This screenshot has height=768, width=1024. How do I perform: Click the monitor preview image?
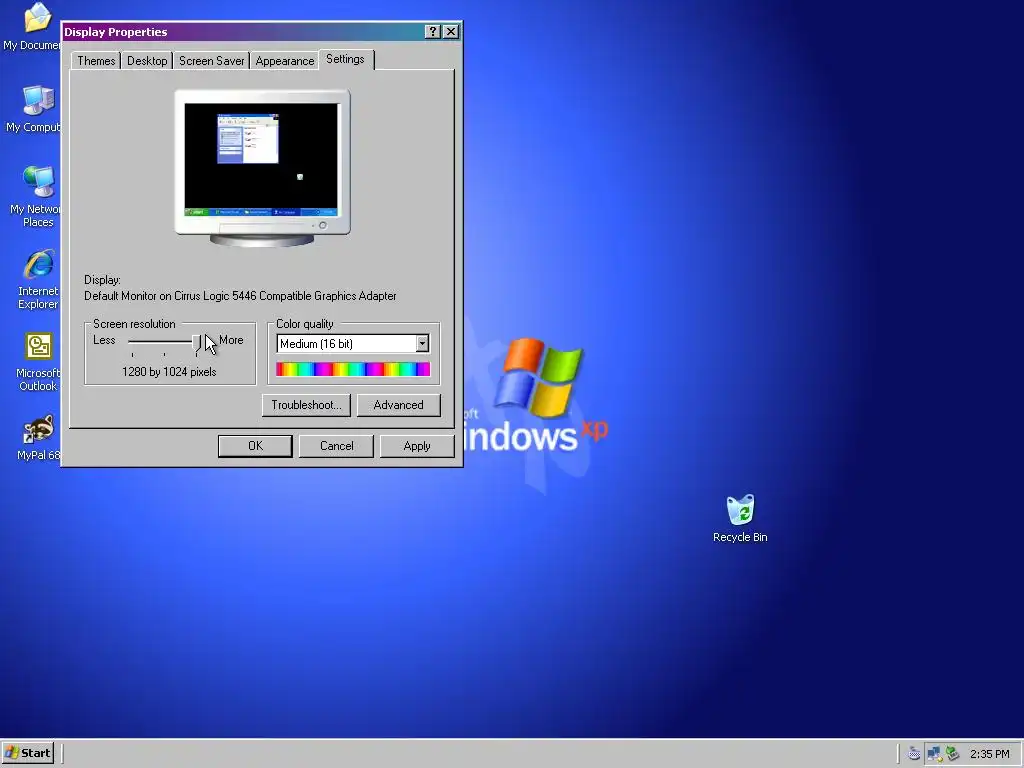(x=262, y=168)
